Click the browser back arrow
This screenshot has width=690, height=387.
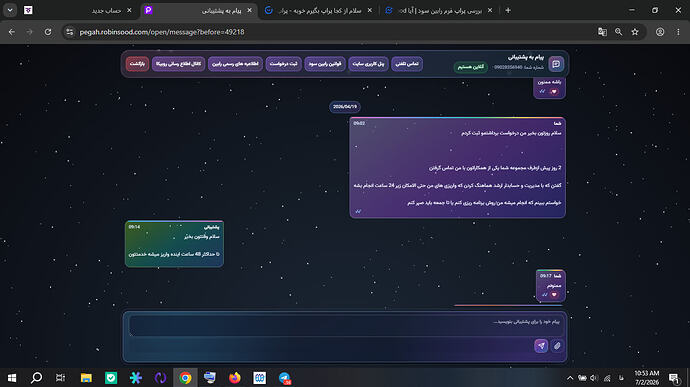(11, 32)
